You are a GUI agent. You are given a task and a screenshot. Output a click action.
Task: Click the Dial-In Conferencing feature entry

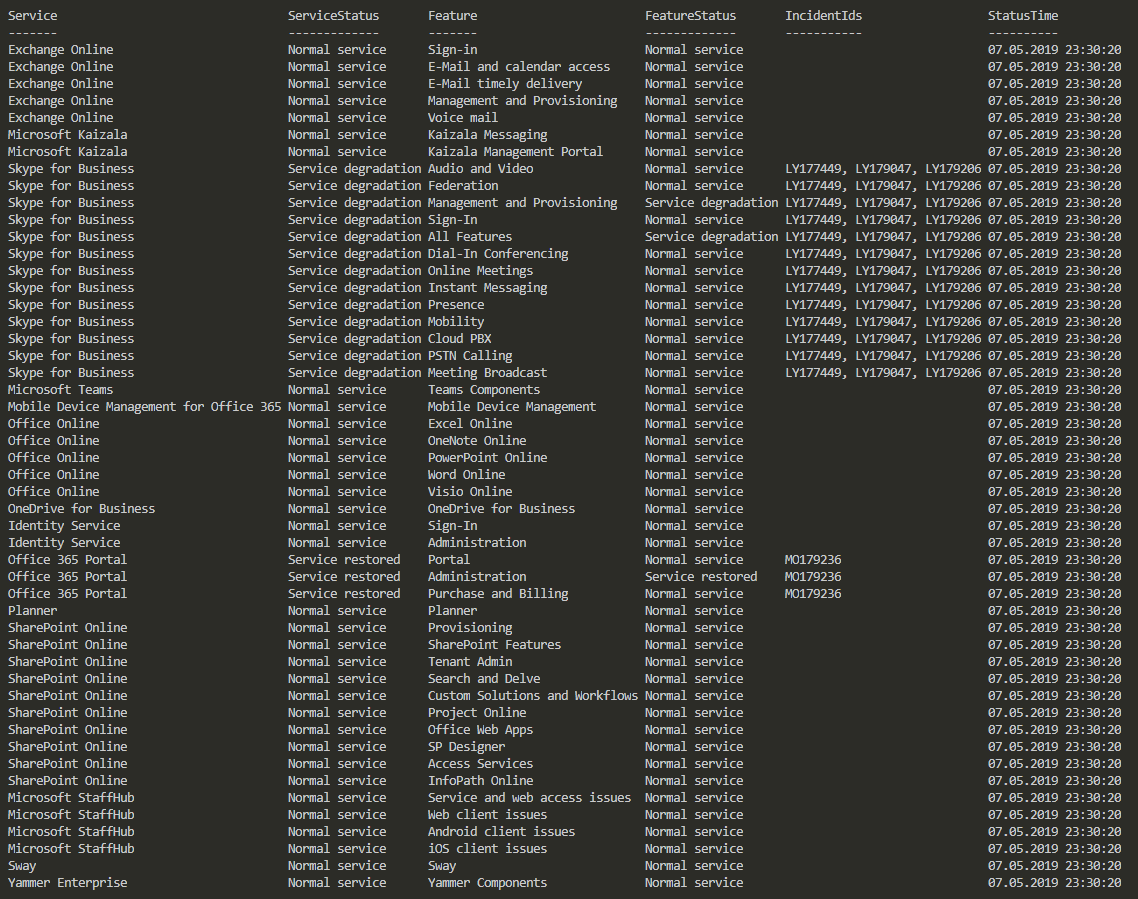[x=497, y=254]
